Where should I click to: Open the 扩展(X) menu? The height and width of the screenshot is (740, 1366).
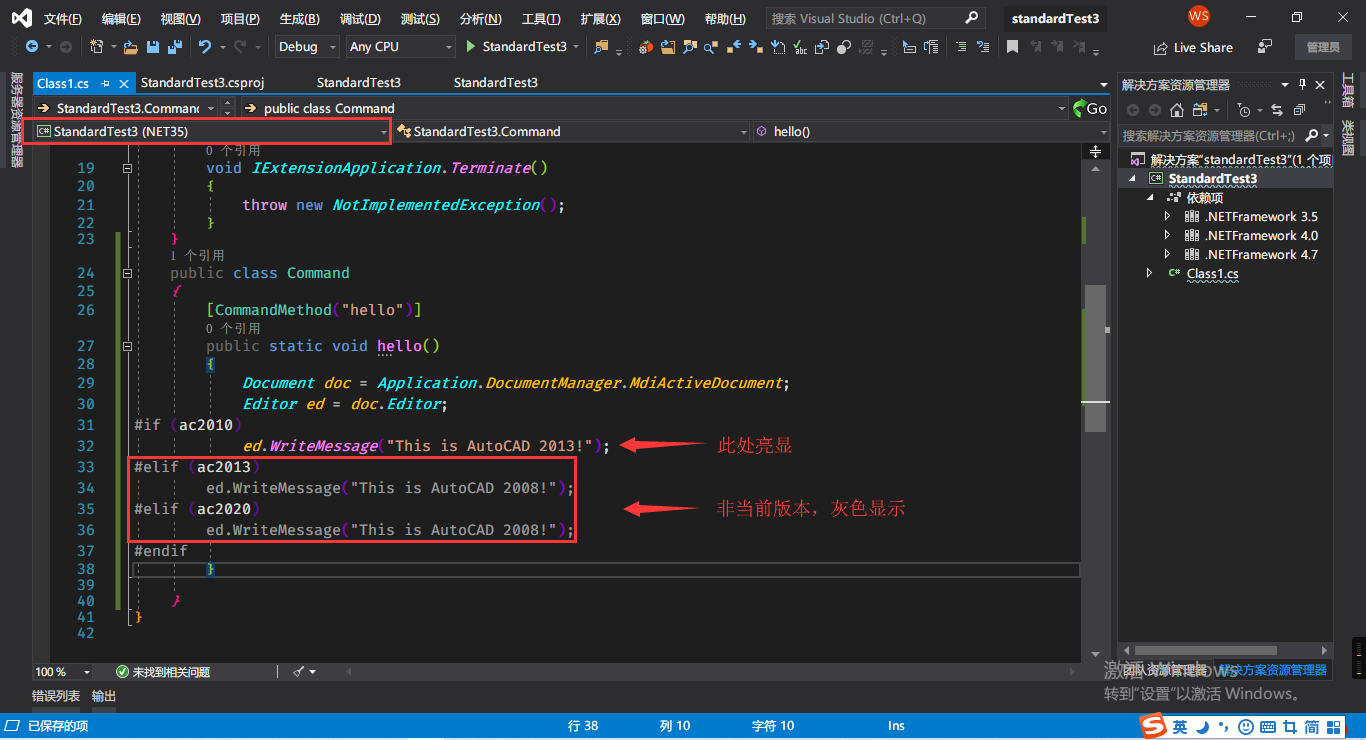point(600,19)
